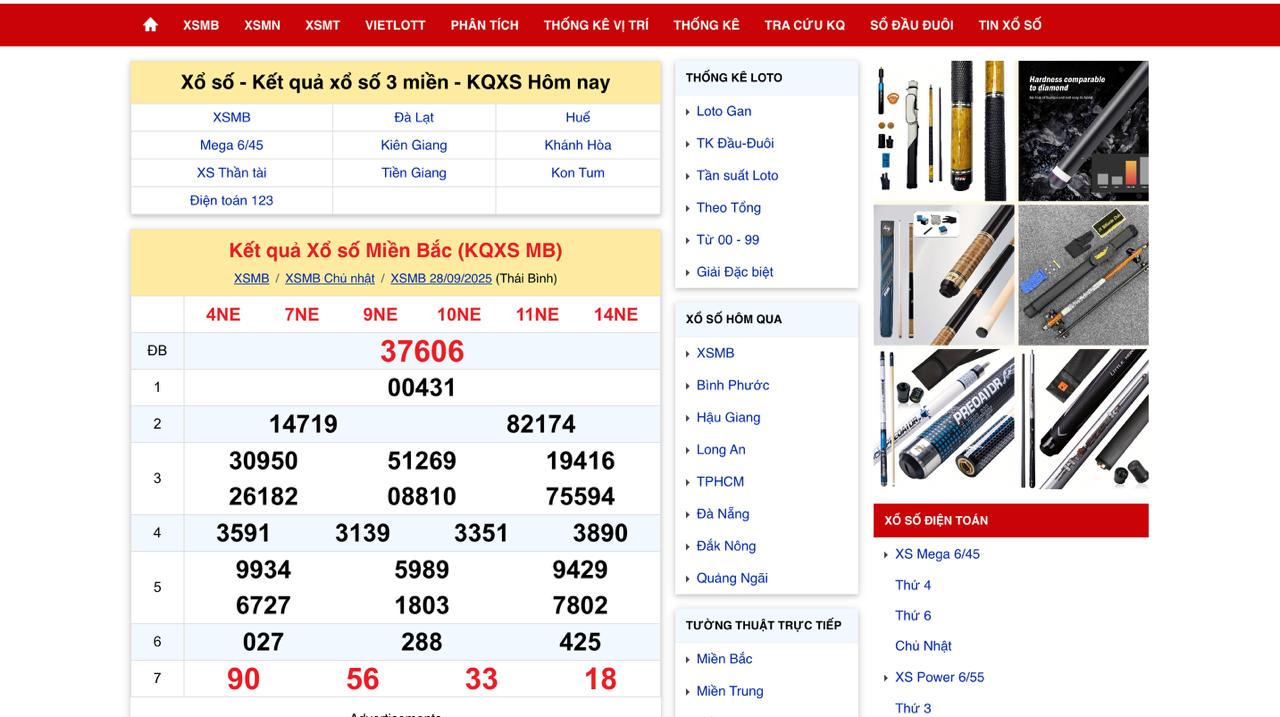Open the VIETLOTT menu item
The image size is (1280, 717).
point(395,25)
